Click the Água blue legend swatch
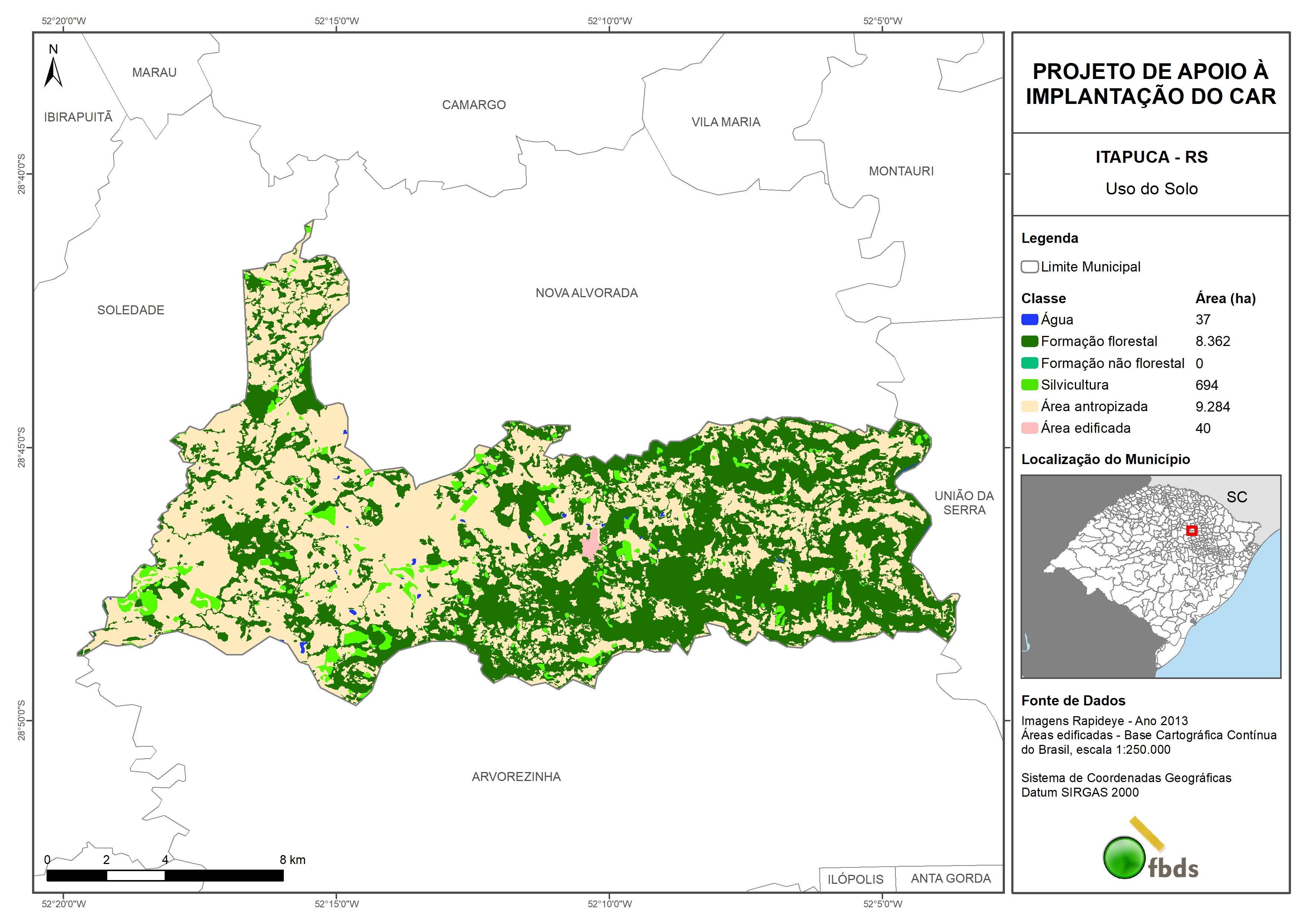This screenshot has width=1307, height=924. pyautogui.click(x=1029, y=320)
